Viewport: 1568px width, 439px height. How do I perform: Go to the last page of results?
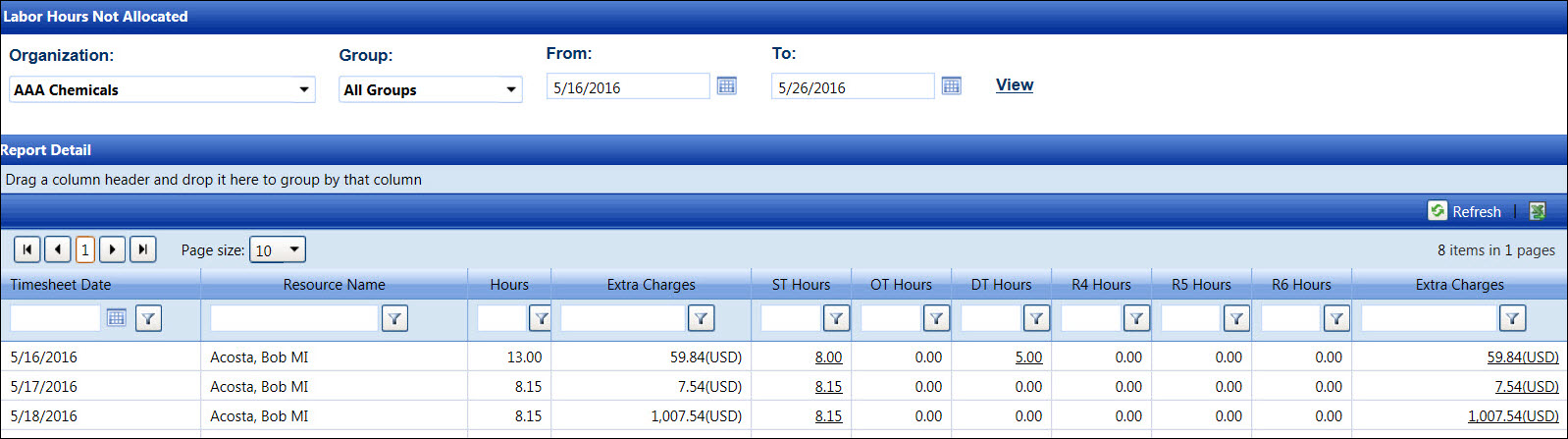click(143, 249)
